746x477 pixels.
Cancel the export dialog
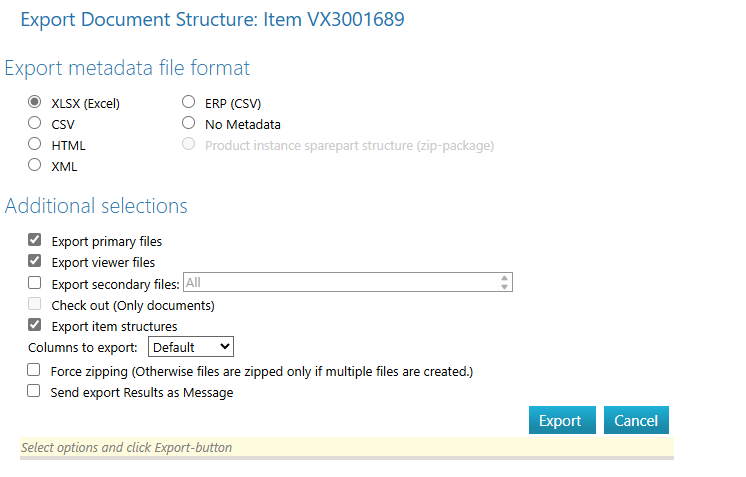pos(636,420)
